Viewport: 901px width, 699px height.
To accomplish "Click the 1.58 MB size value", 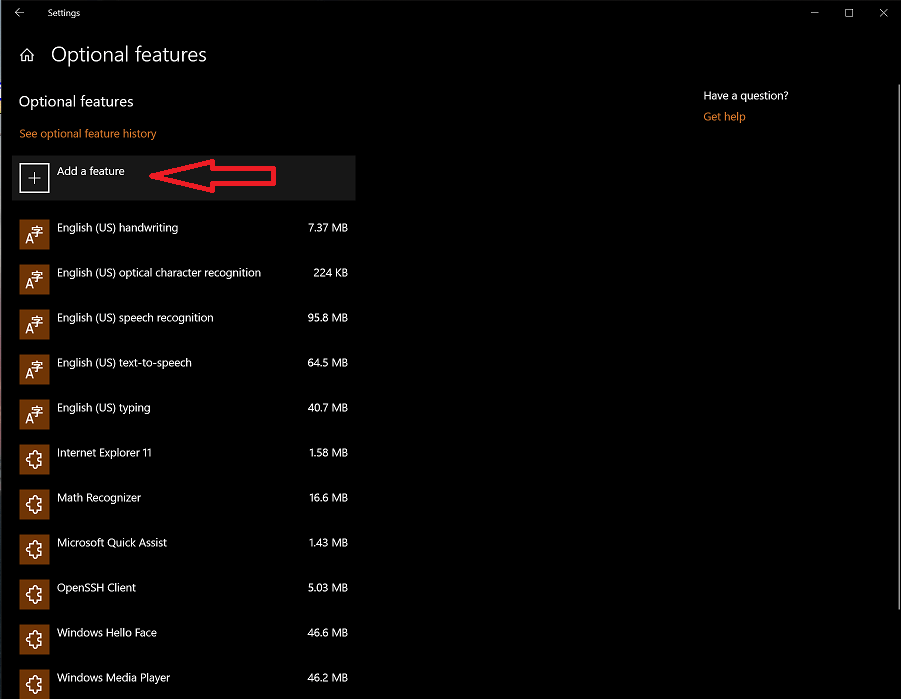I will coord(328,453).
